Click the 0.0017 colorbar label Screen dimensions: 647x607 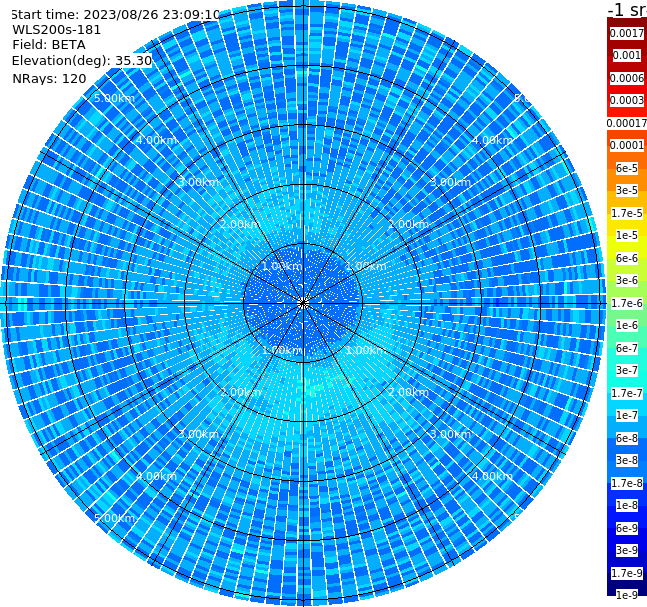[x=627, y=33]
